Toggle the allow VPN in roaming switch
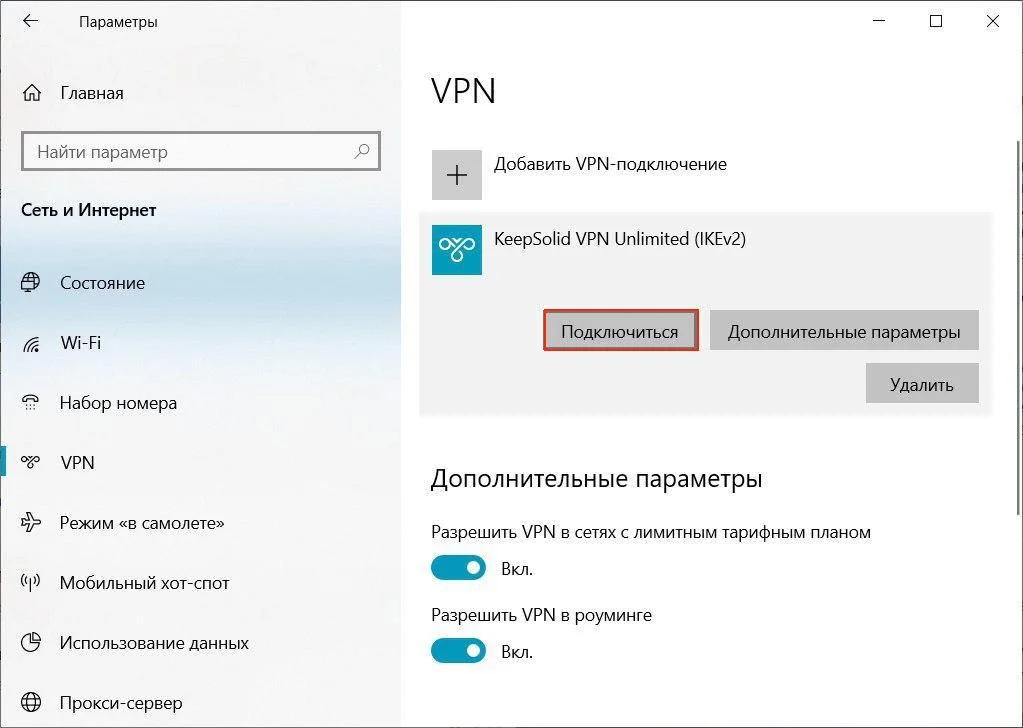1023x728 pixels. [x=457, y=652]
